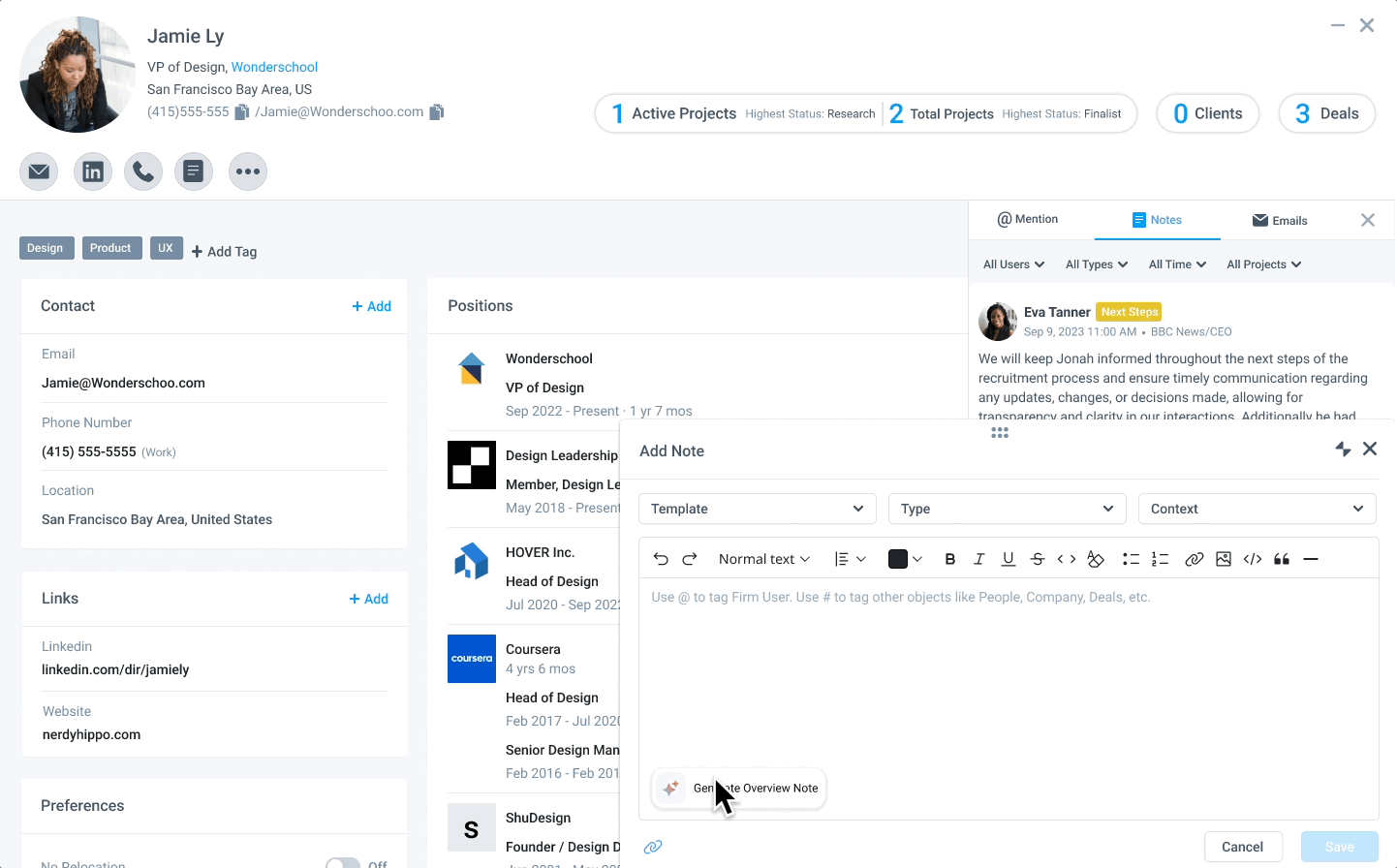Insert code block in note editor
The height and width of the screenshot is (868, 1397).
(x=1253, y=559)
